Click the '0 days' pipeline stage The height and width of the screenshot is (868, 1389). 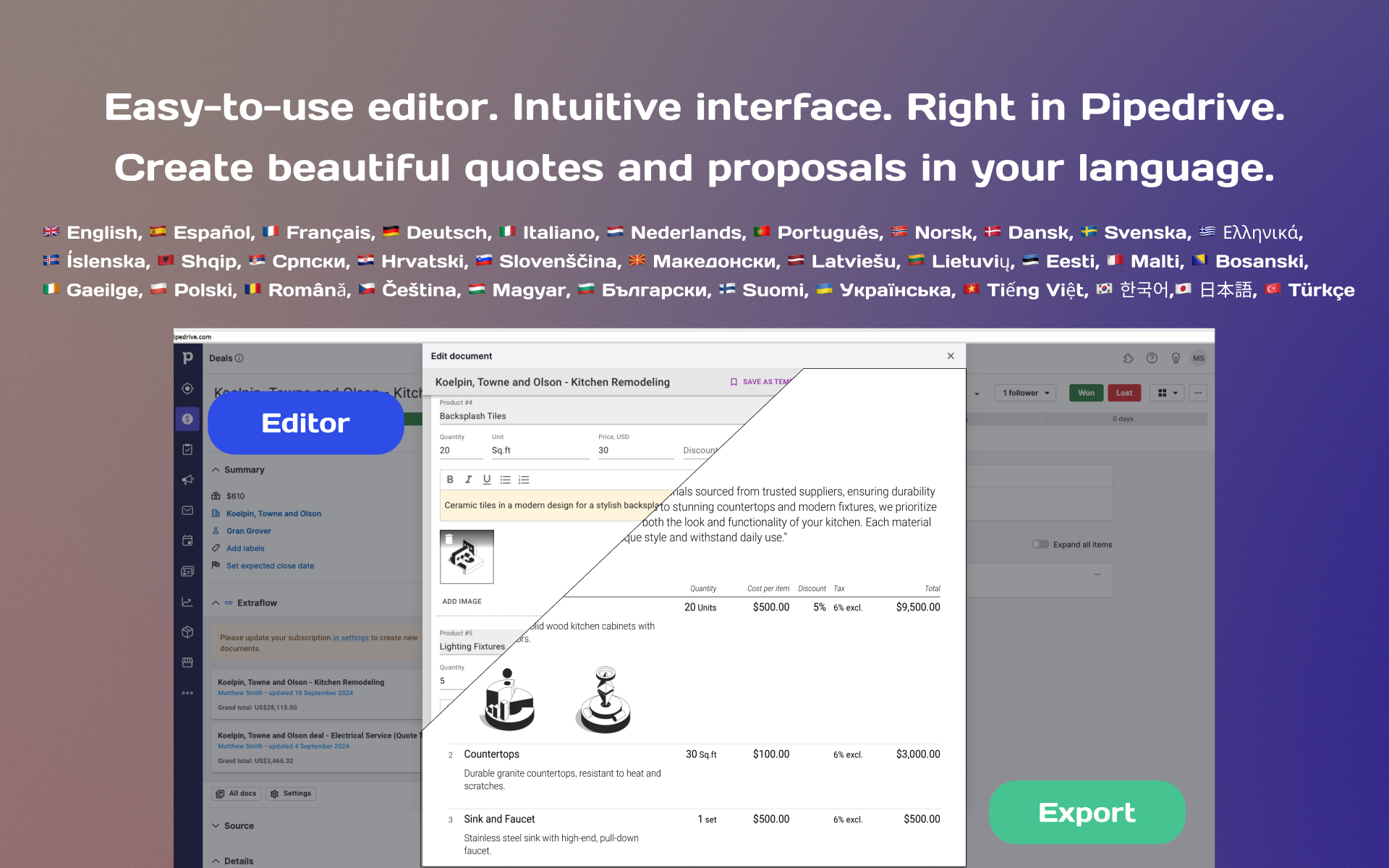(1123, 419)
